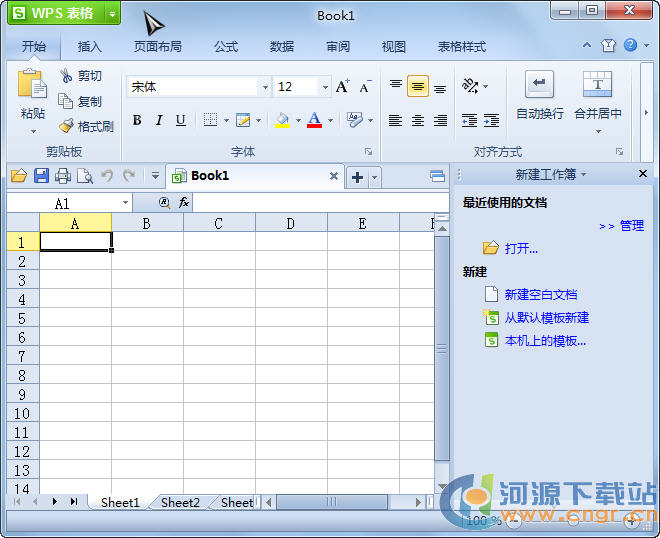Toggle Bold formatting
Screen dimensions: 660x538
137,120
